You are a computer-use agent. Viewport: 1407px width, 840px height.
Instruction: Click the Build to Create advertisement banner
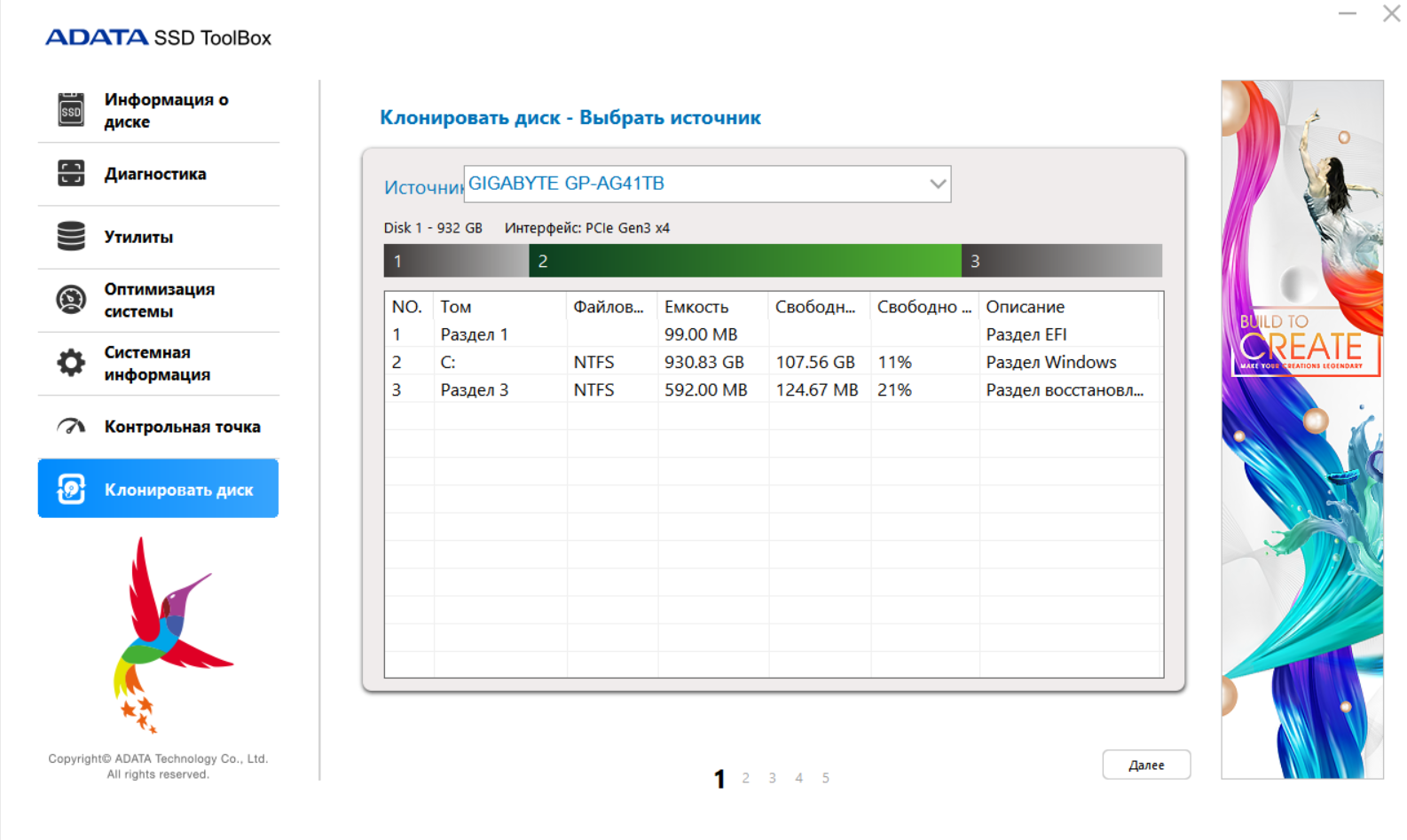[x=1302, y=429]
